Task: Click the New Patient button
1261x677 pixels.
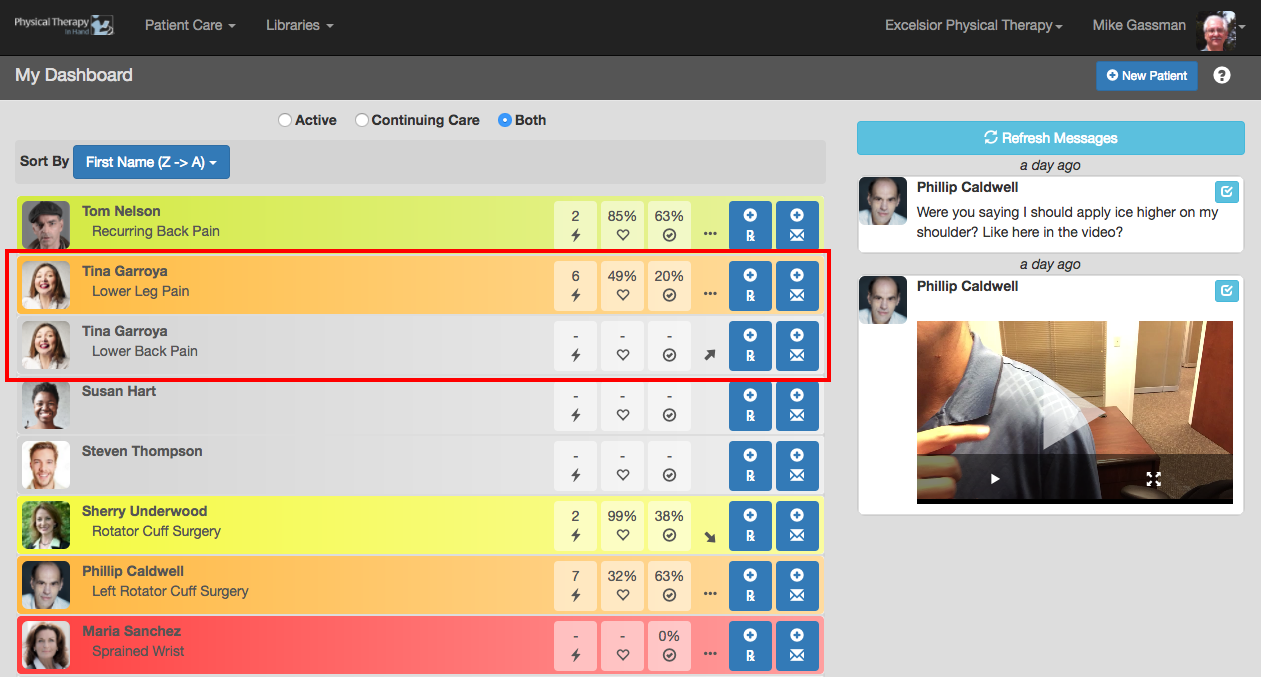Action: [x=1146, y=76]
